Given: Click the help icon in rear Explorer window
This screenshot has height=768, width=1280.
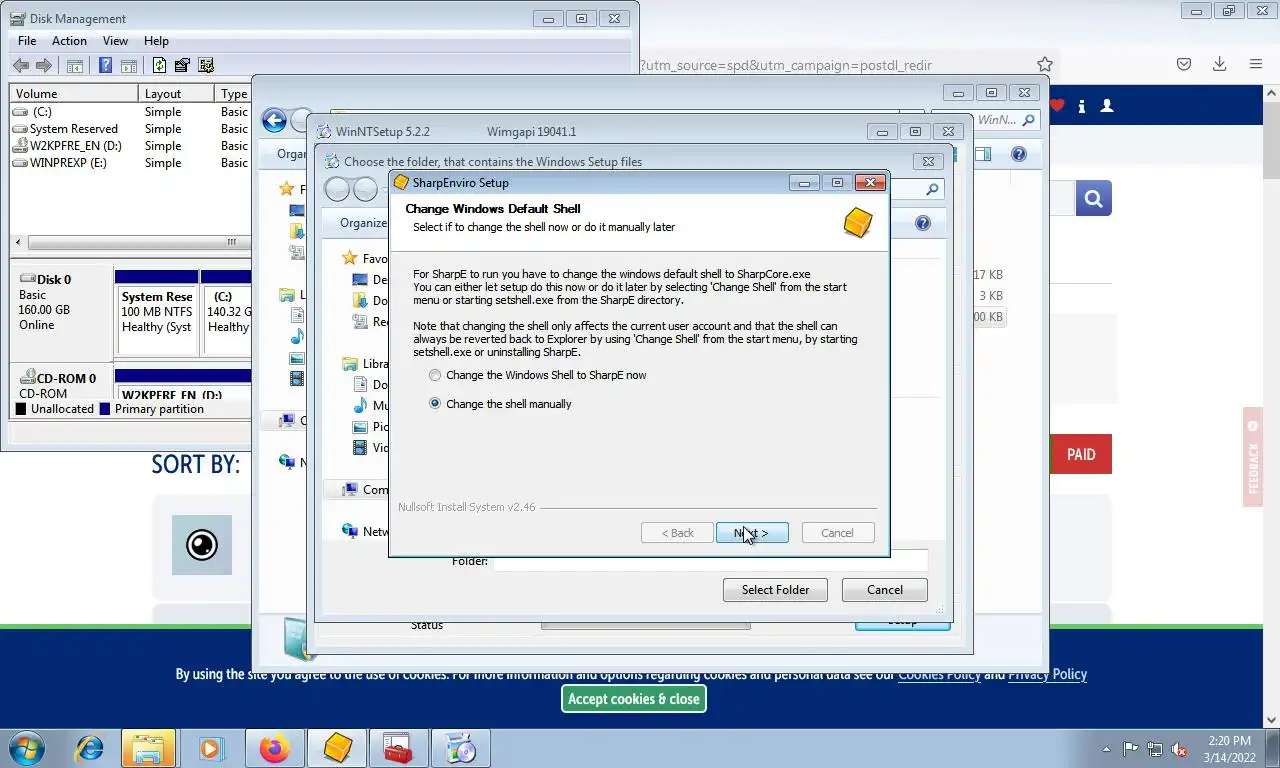Looking at the screenshot, I should click(x=1018, y=154).
